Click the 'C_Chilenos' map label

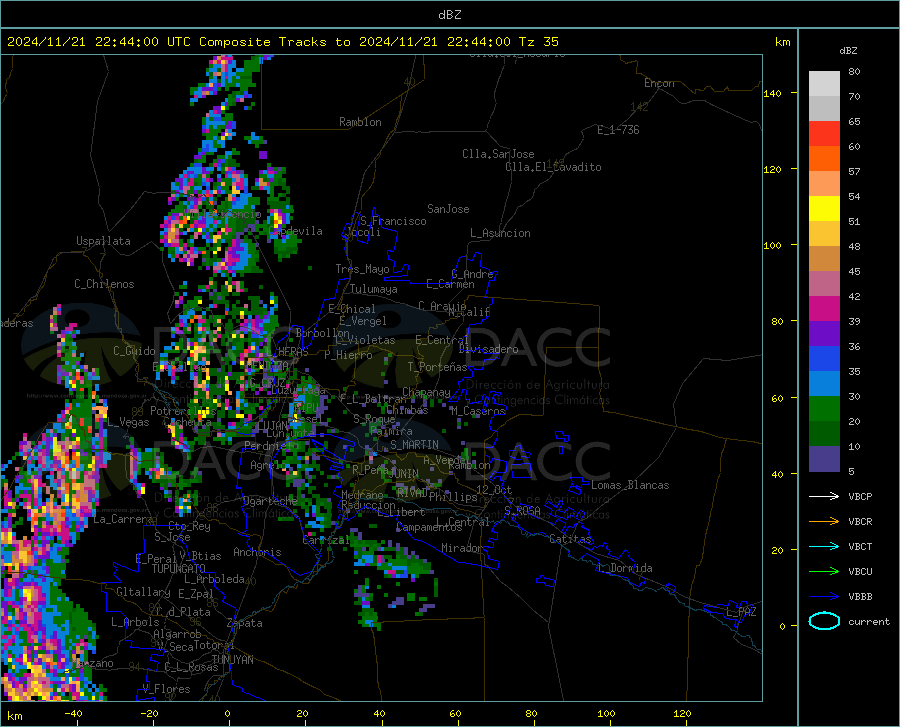pos(104,284)
